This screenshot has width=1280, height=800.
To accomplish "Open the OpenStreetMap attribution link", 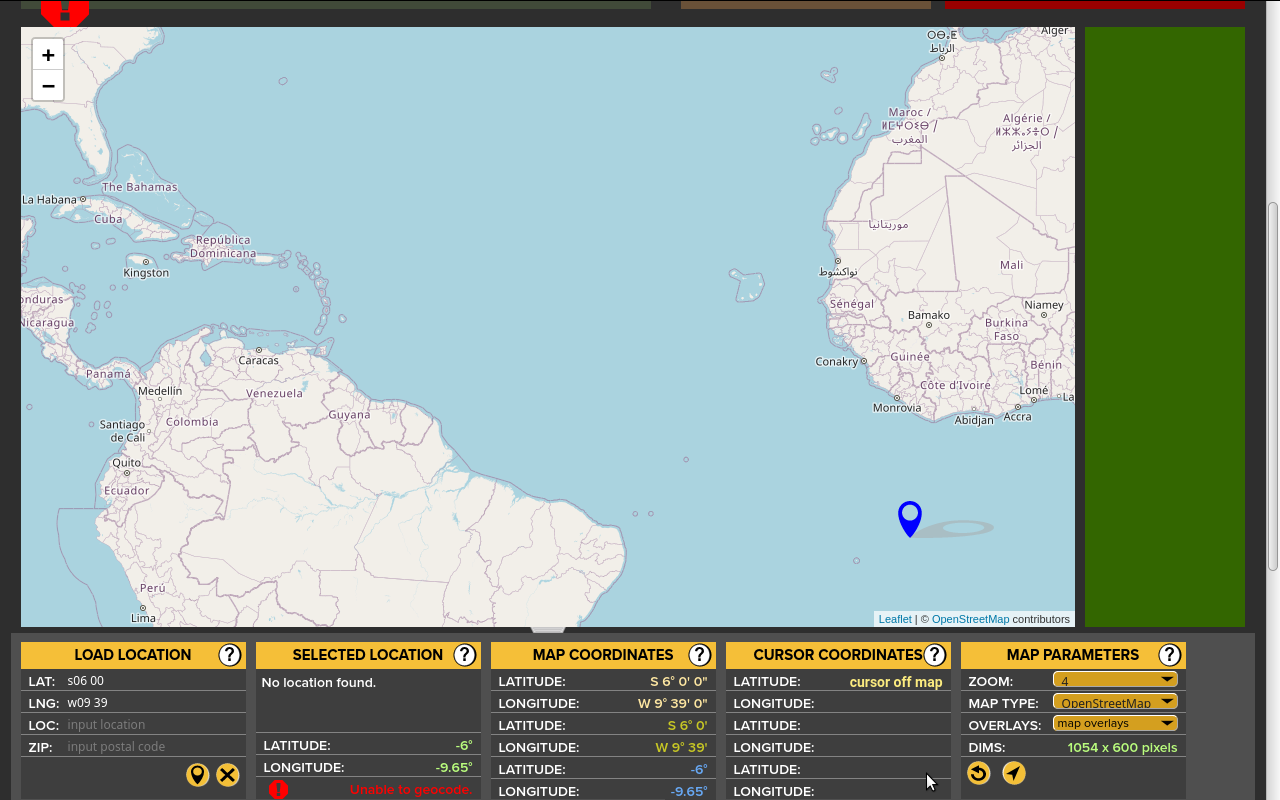I will point(970,619).
